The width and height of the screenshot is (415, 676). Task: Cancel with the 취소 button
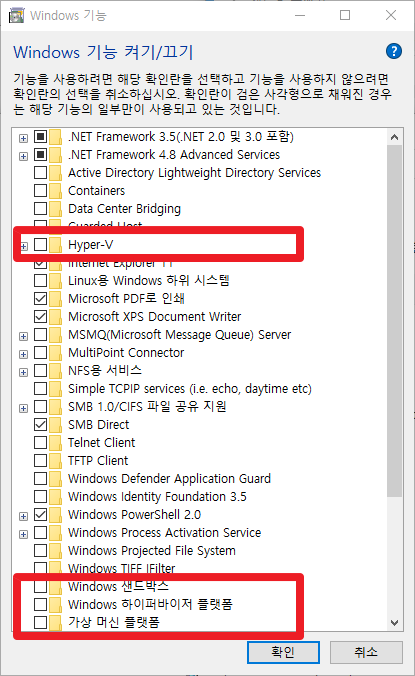tap(366, 652)
